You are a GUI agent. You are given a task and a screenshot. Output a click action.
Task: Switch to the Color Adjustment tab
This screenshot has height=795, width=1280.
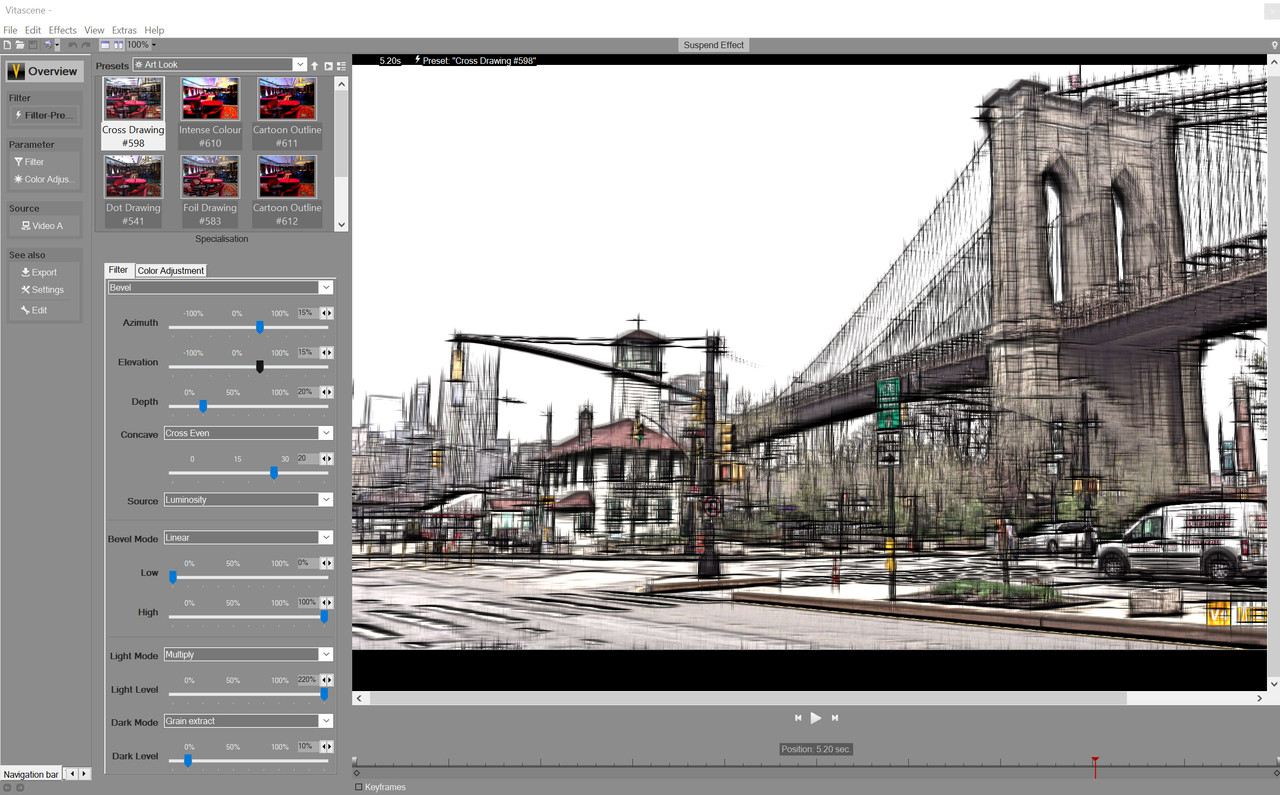click(x=171, y=271)
